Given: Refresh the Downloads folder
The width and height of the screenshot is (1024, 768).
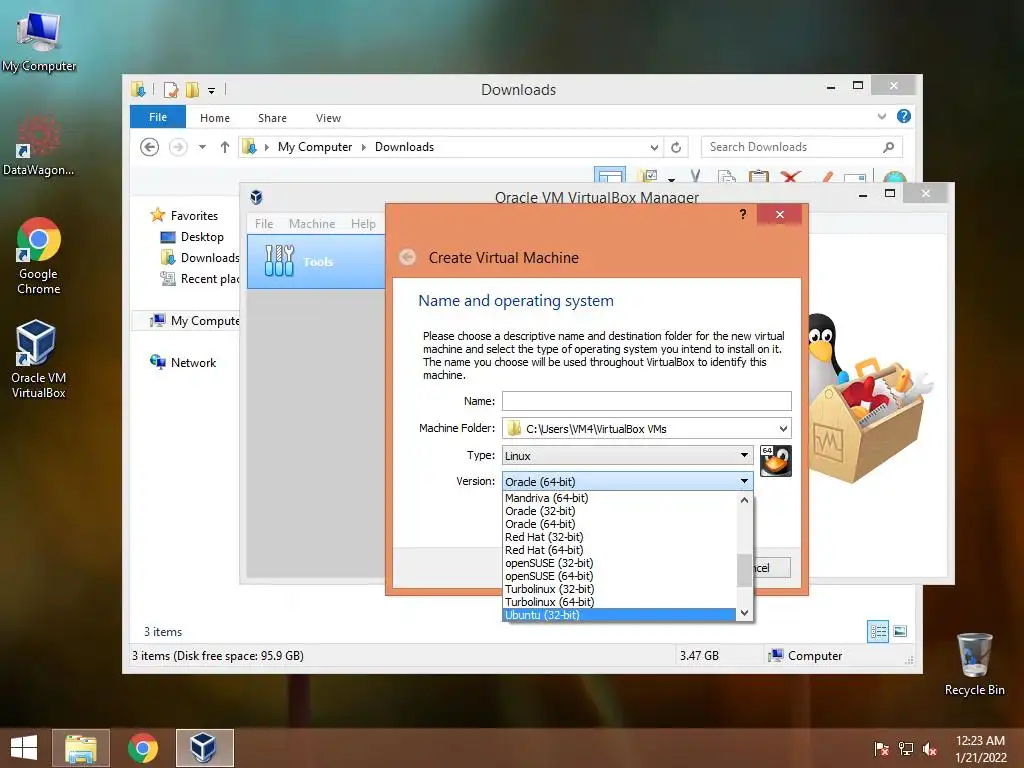Looking at the screenshot, I should [676, 148].
